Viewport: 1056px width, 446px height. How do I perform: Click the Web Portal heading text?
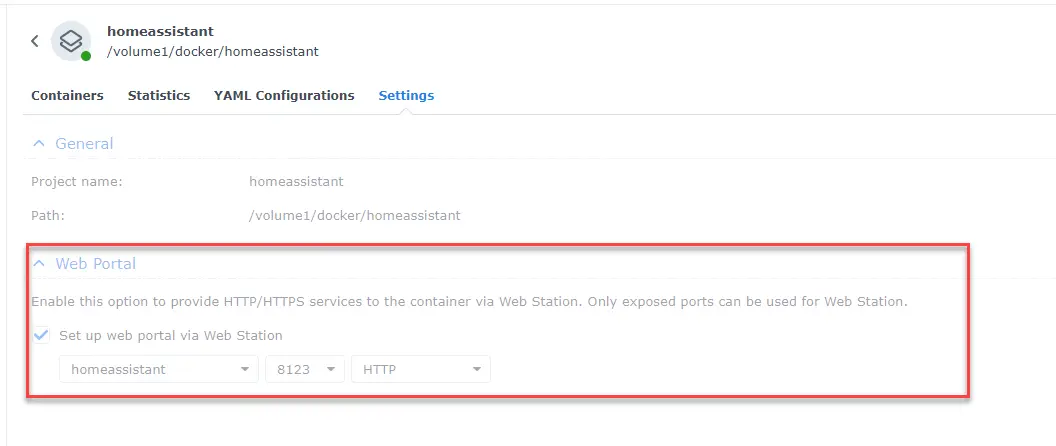(96, 264)
